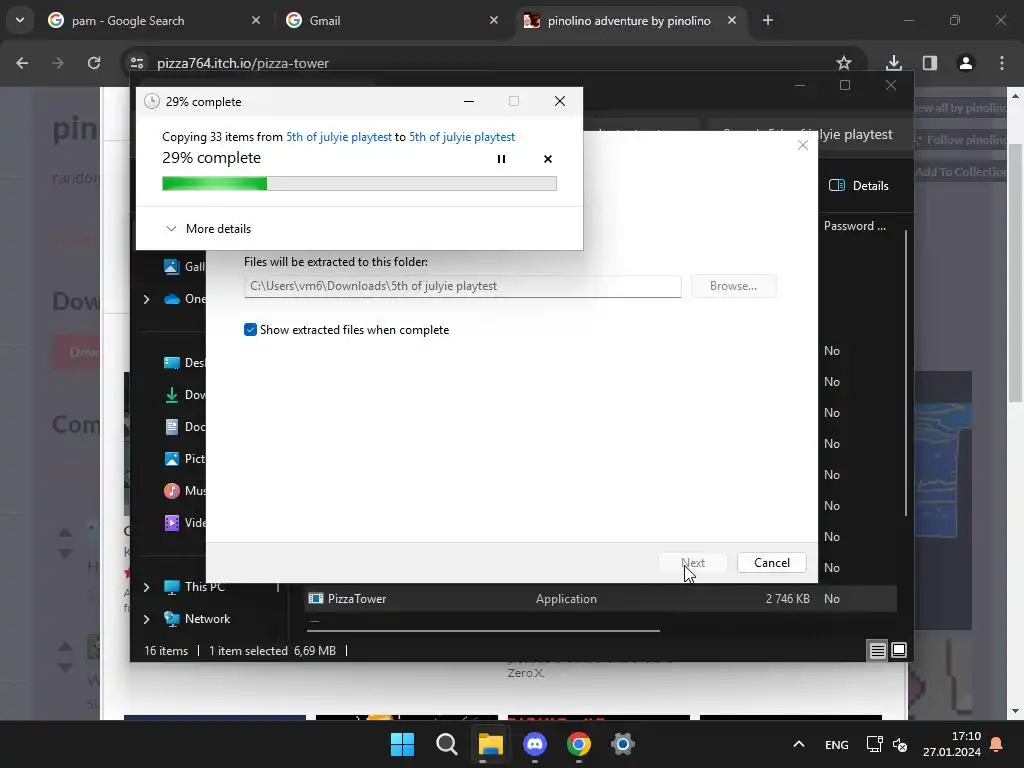Open Chrome downloads
The width and height of the screenshot is (1024, 768).
pos(894,63)
